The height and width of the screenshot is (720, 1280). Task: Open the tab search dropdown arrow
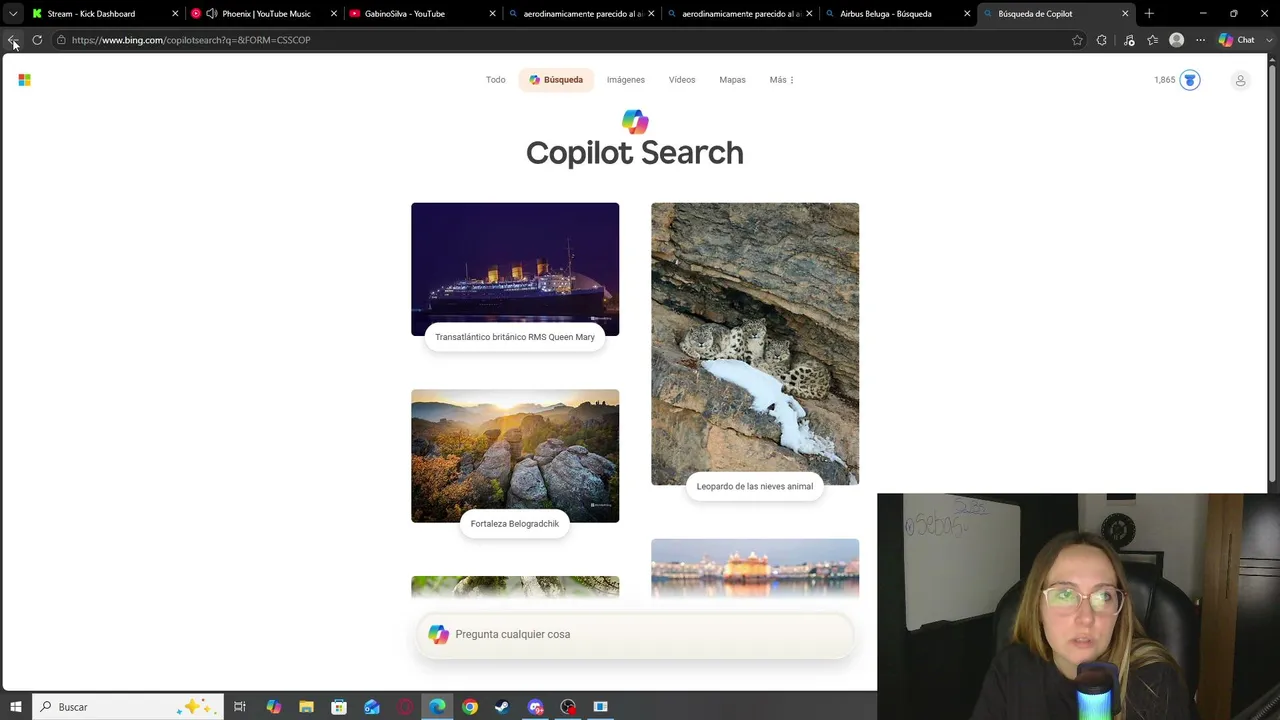click(13, 14)
